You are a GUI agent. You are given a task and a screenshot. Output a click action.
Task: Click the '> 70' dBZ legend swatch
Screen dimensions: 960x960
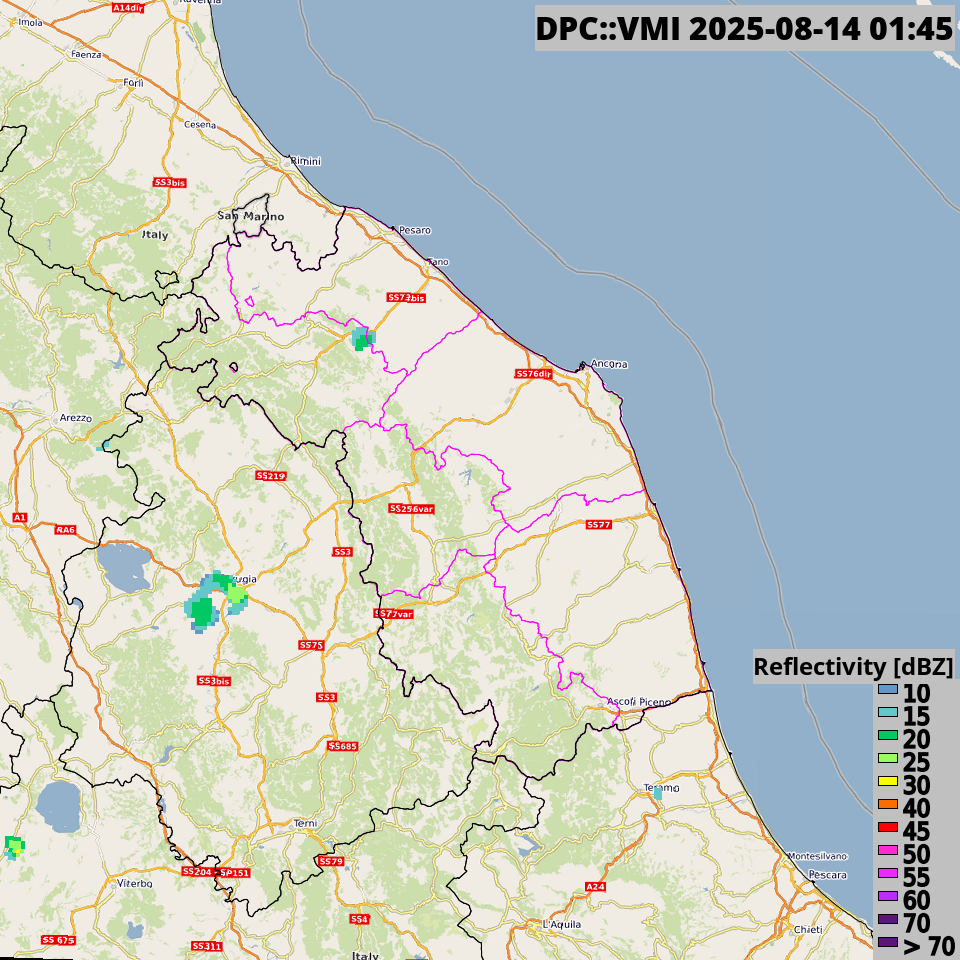point(887,942)
